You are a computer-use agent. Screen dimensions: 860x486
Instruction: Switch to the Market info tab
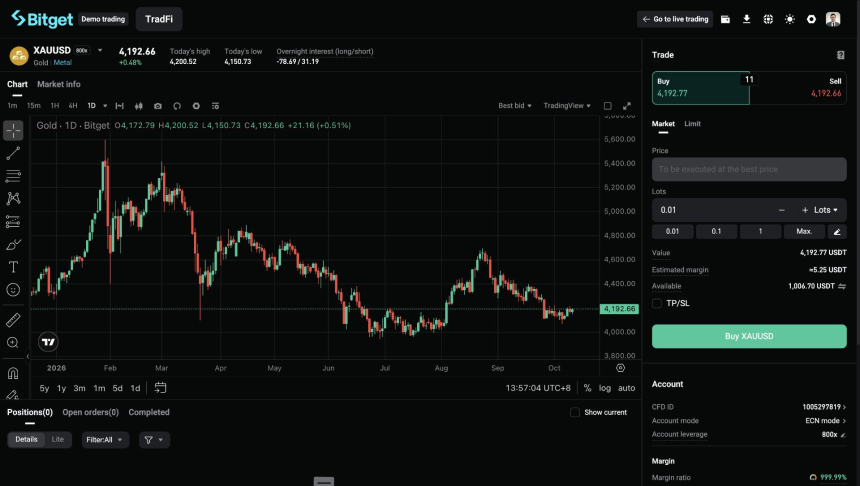(x=59, y=84)
